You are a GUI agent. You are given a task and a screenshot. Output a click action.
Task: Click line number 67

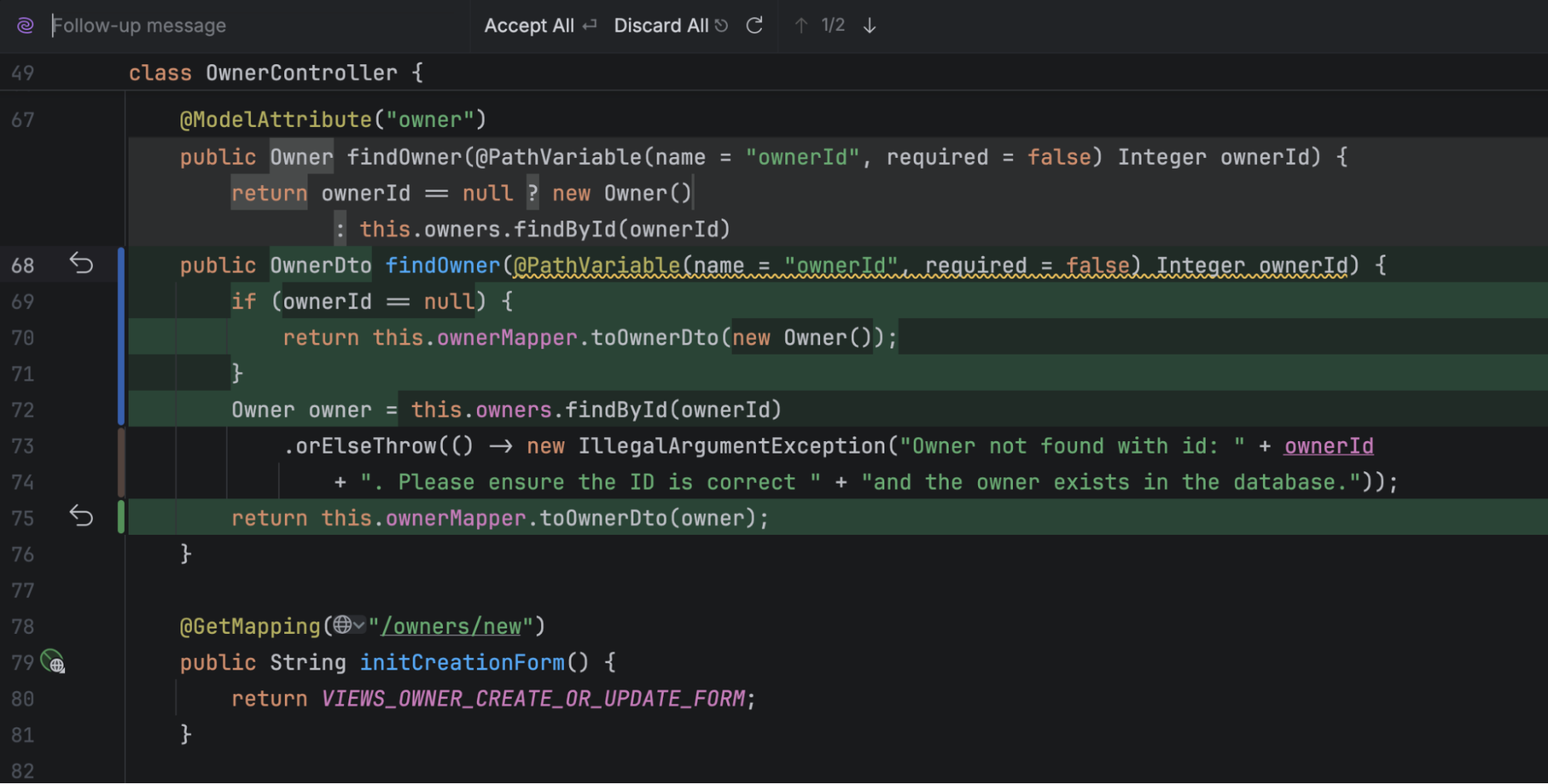(22, 120)
